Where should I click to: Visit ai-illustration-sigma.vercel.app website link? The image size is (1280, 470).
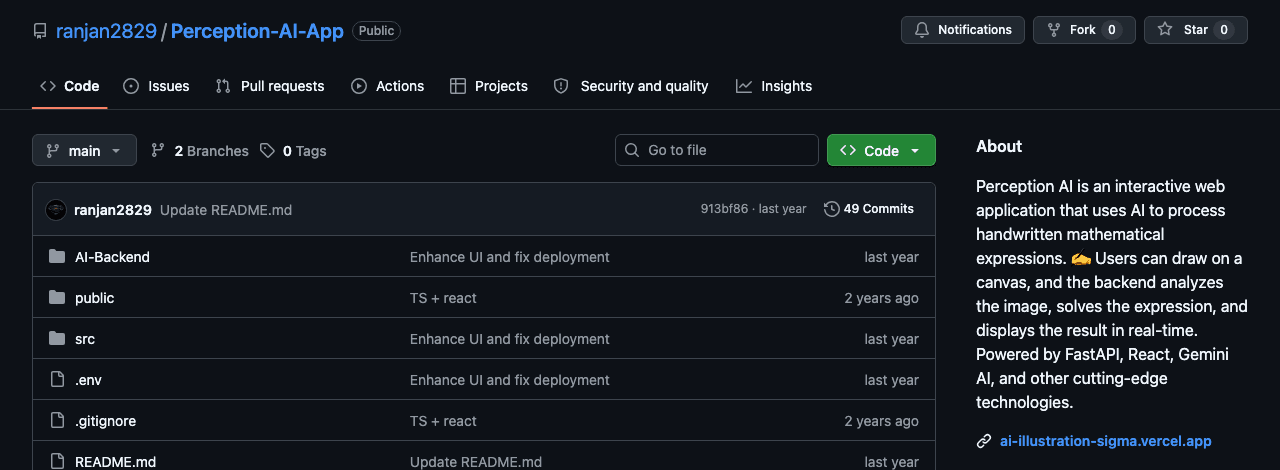(1105, 440)
